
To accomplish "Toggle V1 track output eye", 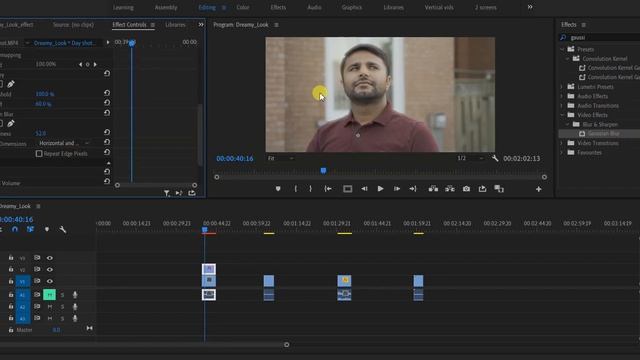I will (50, 281).
